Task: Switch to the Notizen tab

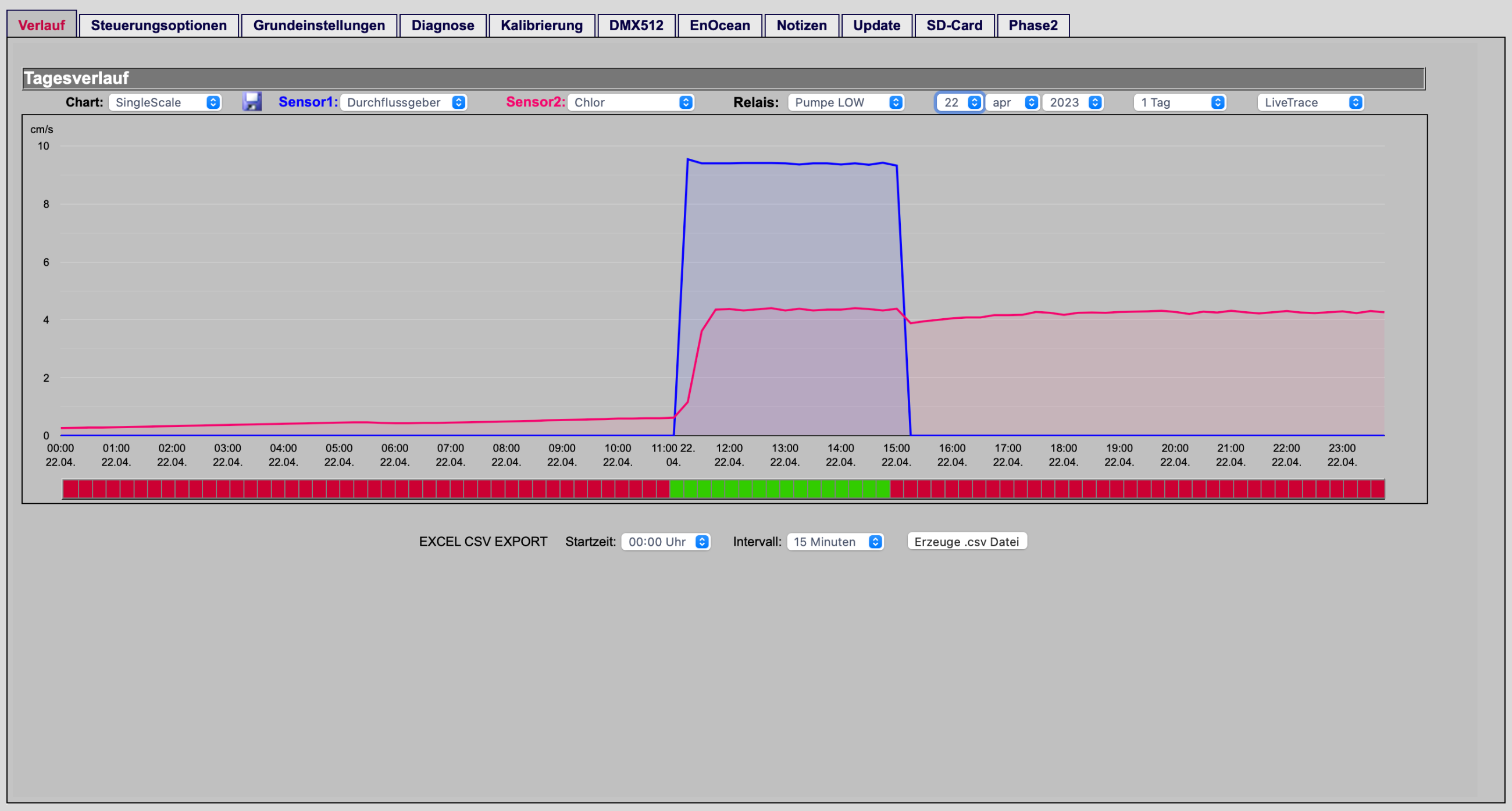Action: tap(802, 25)
